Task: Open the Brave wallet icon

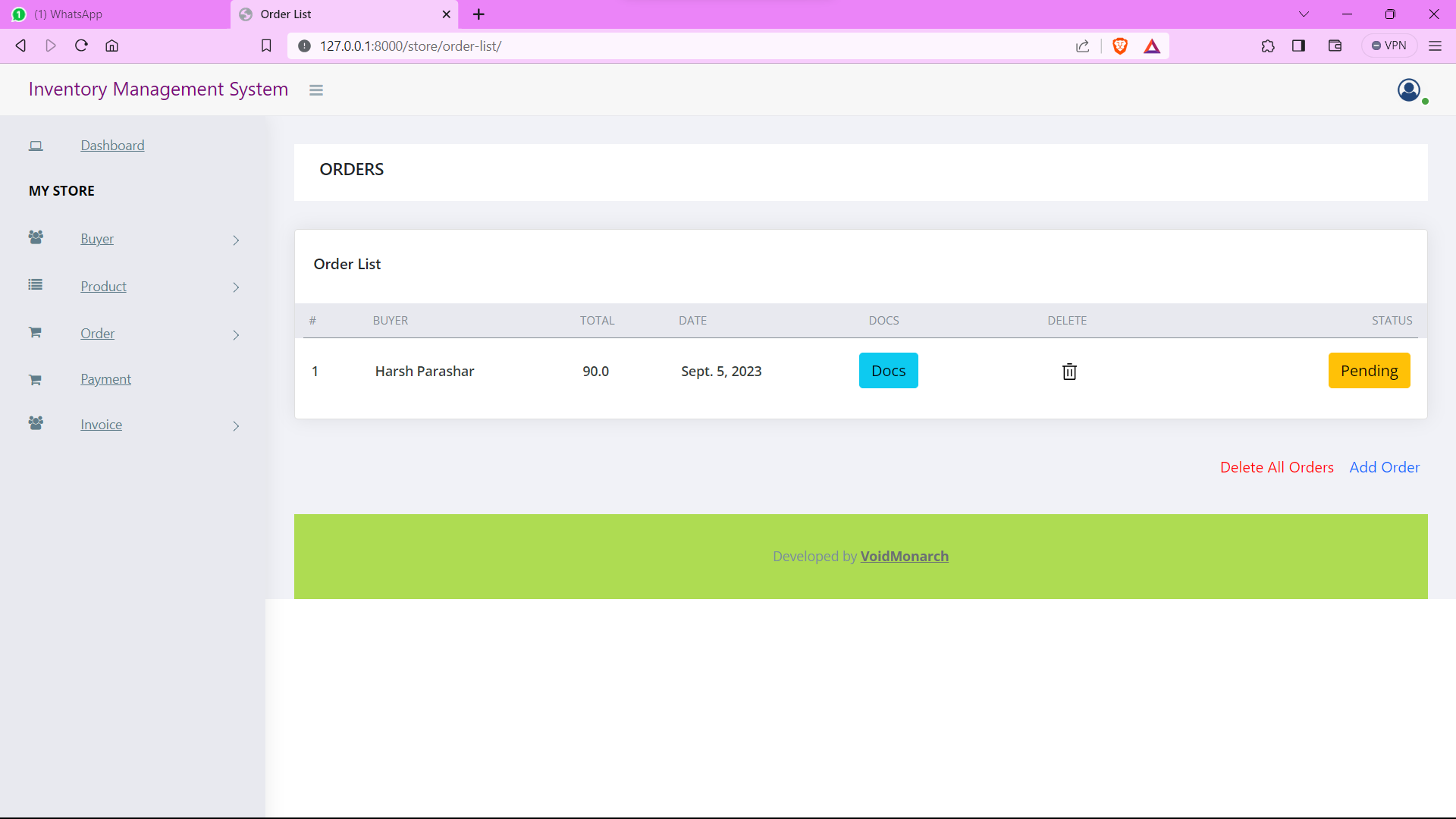Action: tap(1335, 46)
